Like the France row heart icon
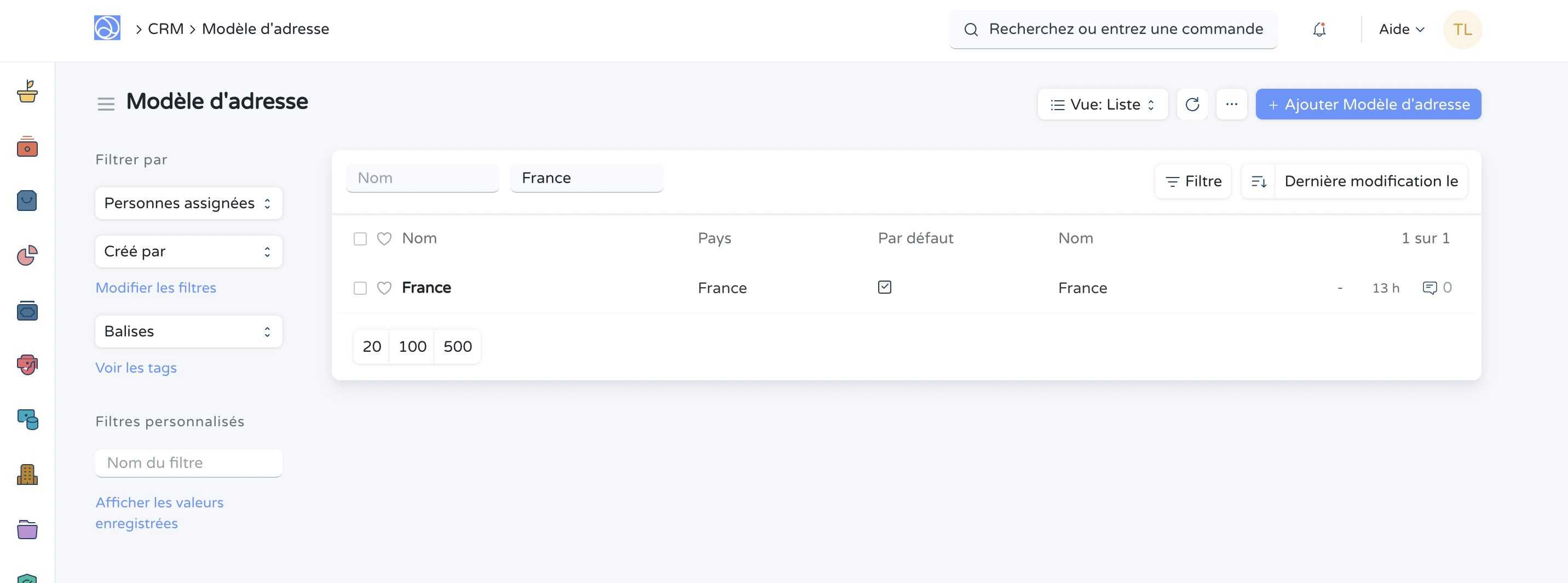1568x583 pixels. point(384,288)
